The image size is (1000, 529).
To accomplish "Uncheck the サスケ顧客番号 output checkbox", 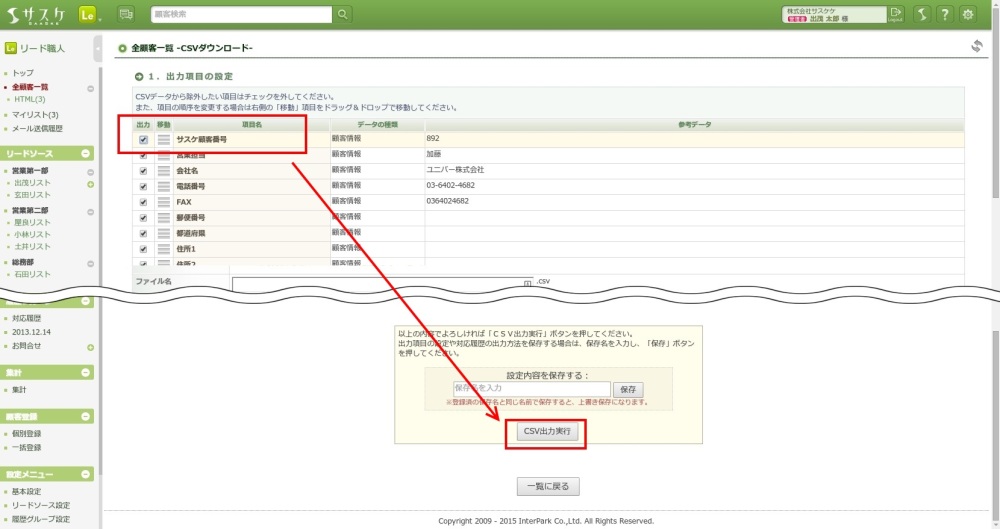I will coord(143,140).
